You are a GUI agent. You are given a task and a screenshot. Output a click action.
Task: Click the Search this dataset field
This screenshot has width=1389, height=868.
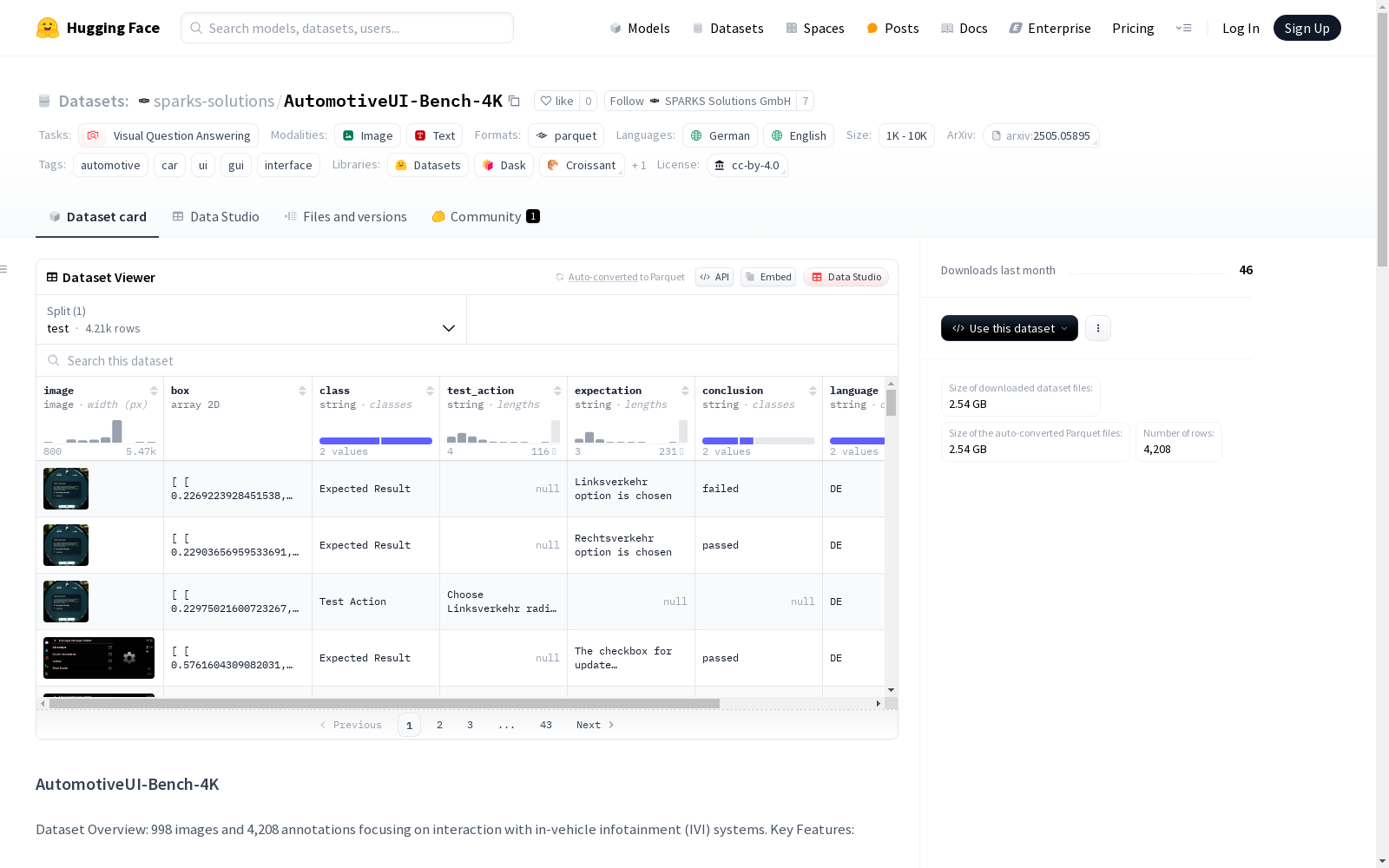point(467,361)
